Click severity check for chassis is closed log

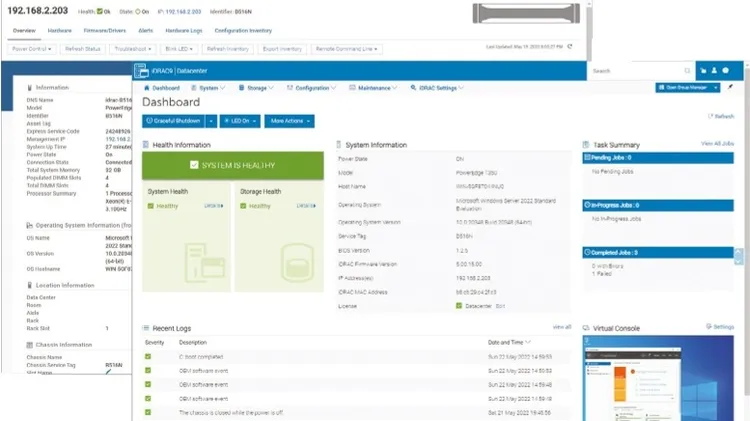[148, 412]
